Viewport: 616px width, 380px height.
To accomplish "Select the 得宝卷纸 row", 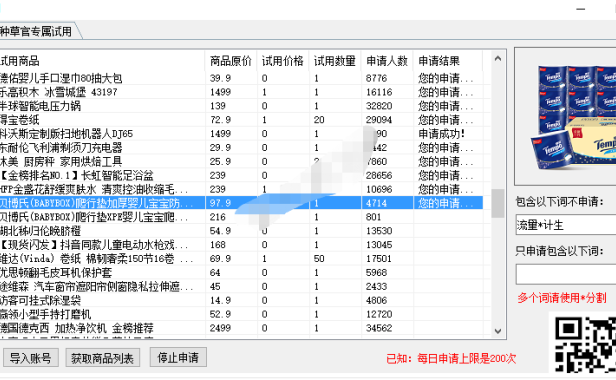I will tap(241, 119).
